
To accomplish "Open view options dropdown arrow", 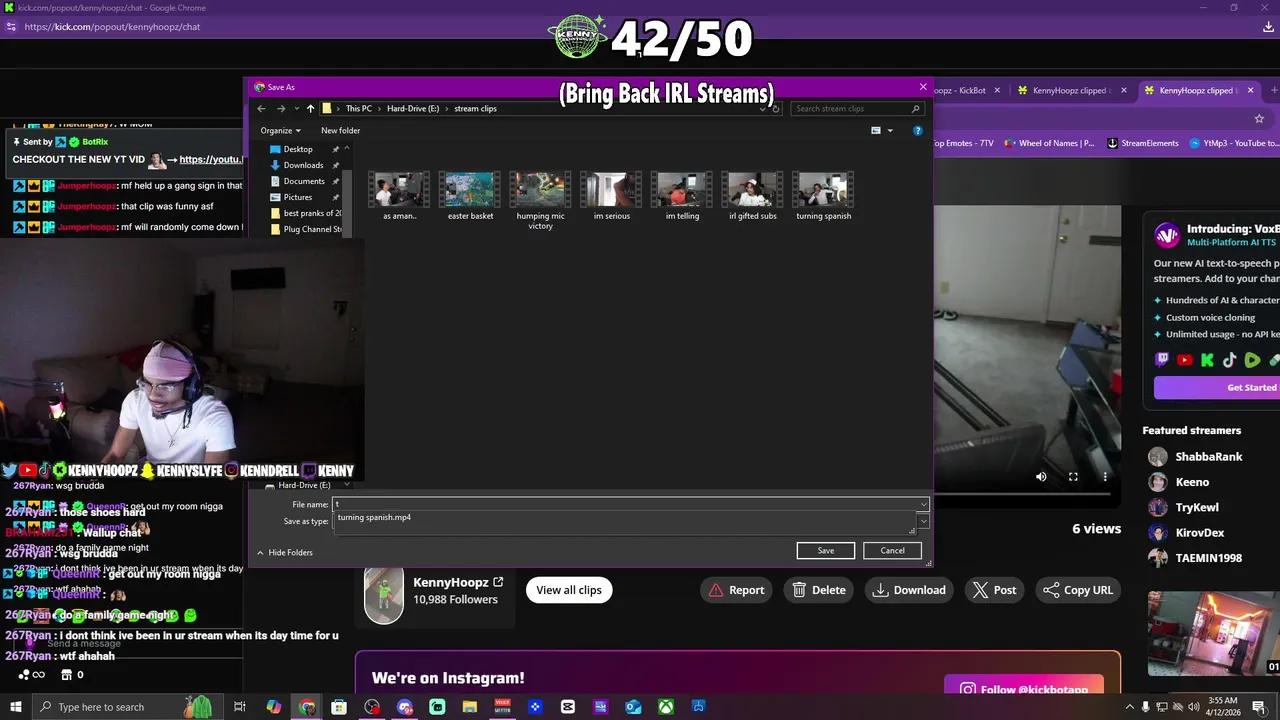I will click(890, 130).
